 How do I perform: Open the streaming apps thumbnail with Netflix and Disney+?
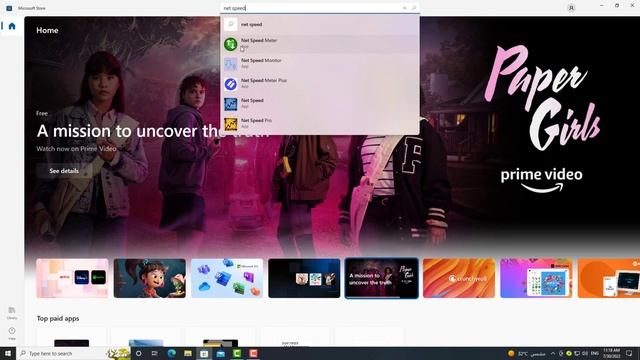tap(73, 278)
